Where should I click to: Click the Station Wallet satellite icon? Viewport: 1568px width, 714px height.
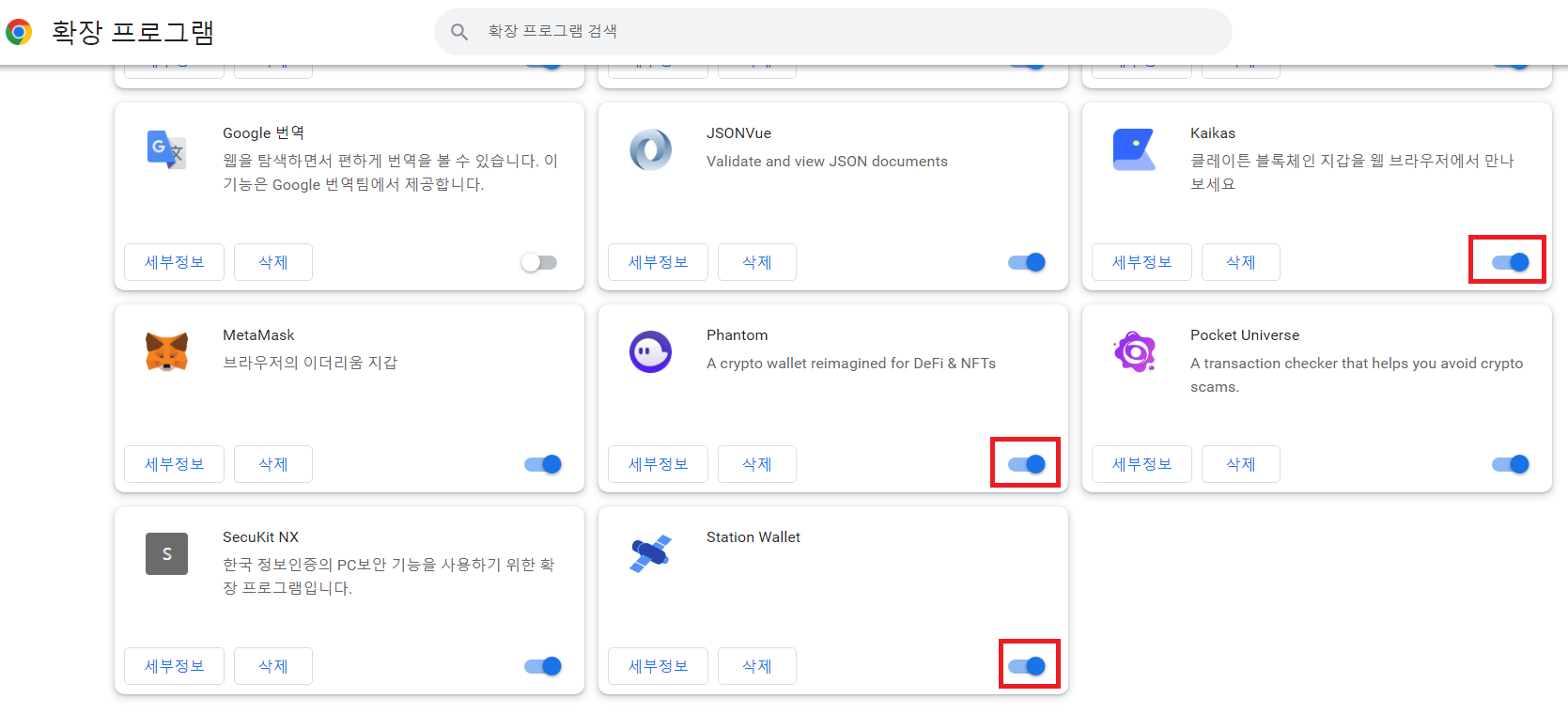[x=650, y=553]
